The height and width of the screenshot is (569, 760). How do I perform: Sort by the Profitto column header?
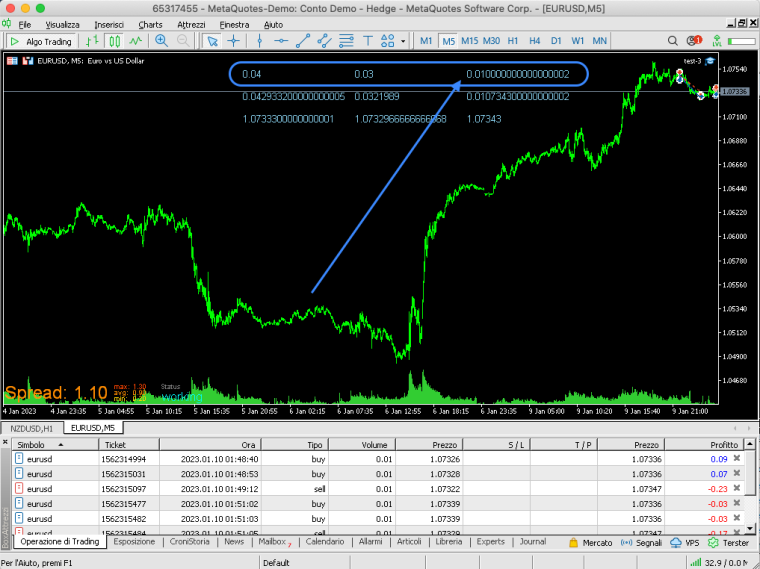click(704, 444)
